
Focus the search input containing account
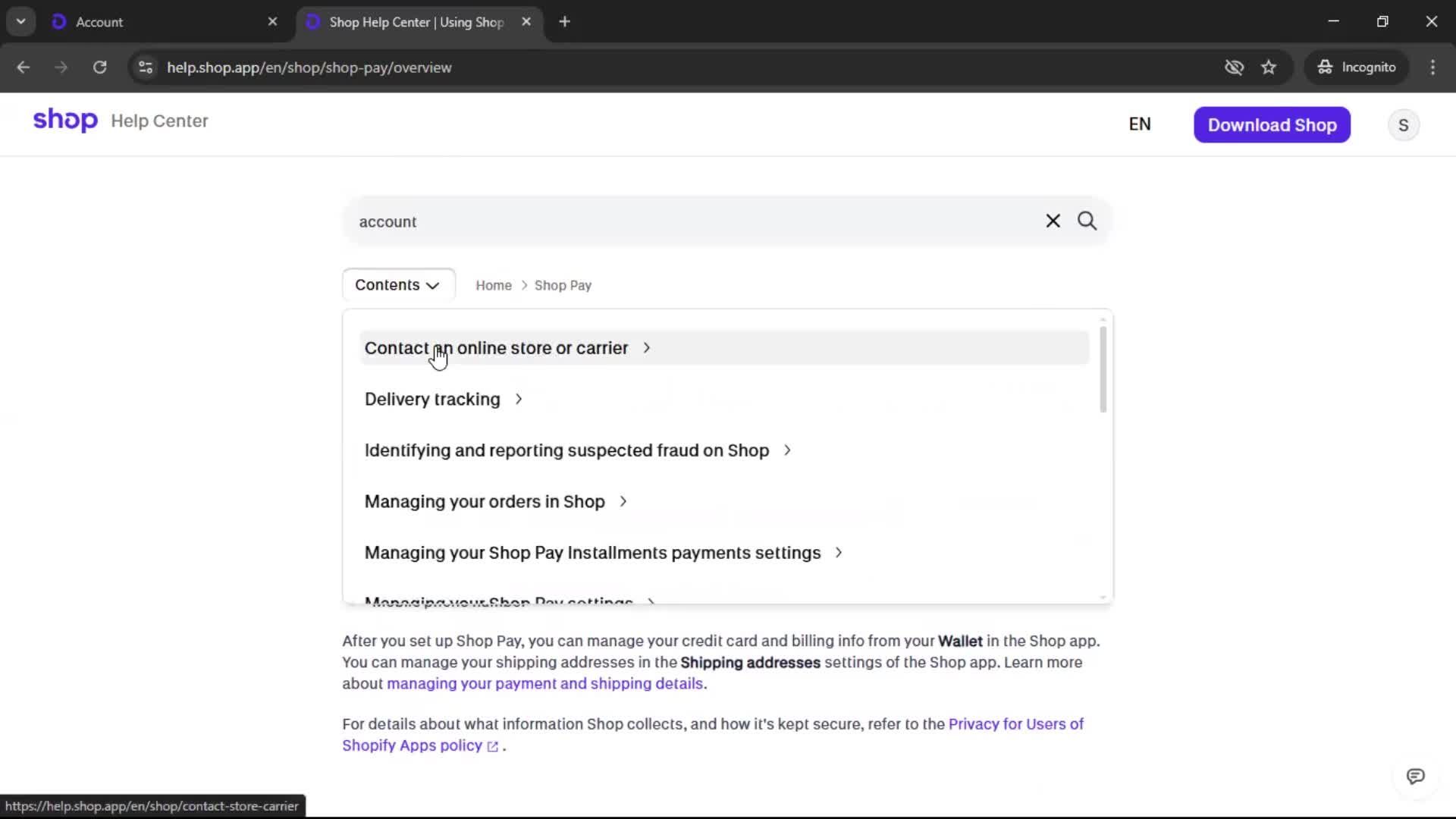click(682, 221)
